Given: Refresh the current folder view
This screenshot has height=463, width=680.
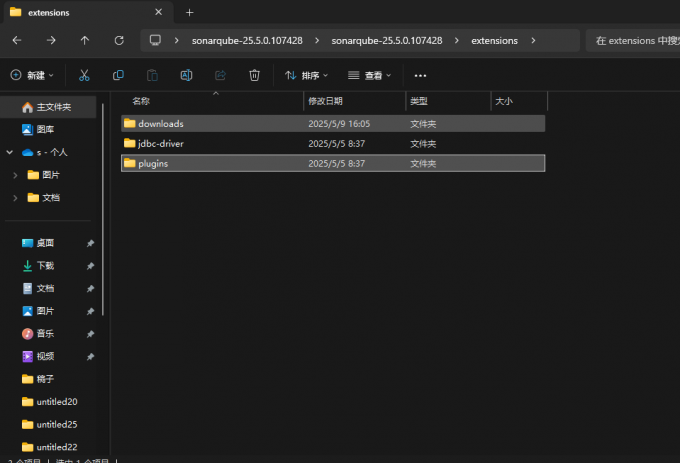Looking at the screenshot, I should pos(119,40).
